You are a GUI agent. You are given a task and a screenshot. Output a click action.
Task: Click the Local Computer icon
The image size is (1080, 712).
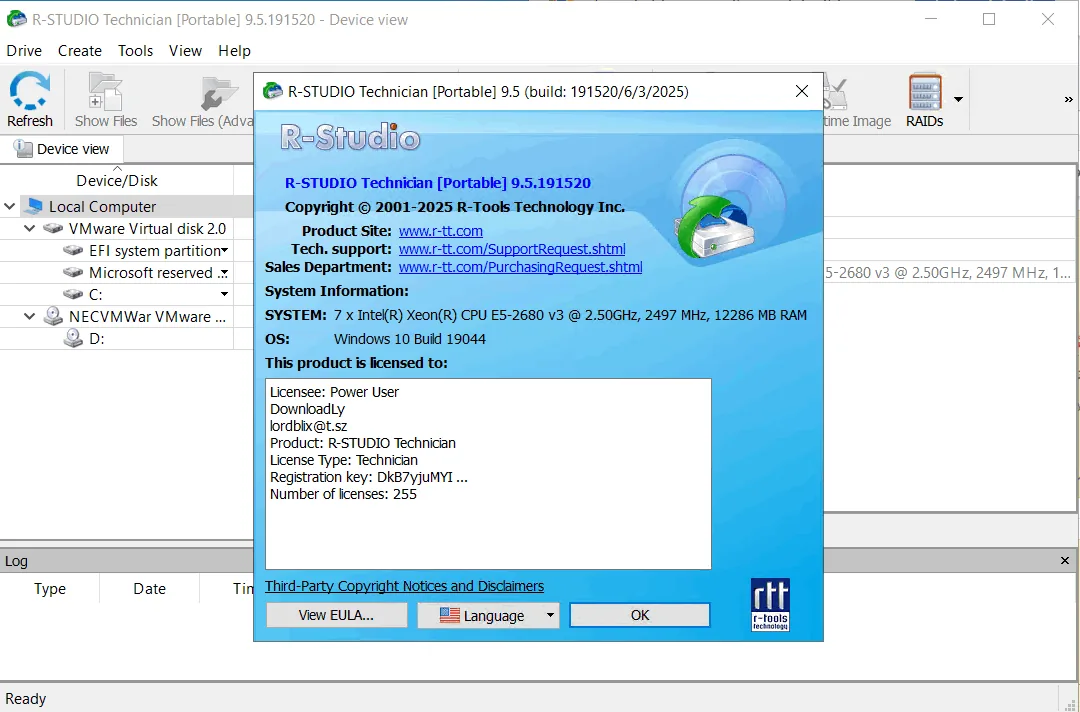tap(34, 206)
